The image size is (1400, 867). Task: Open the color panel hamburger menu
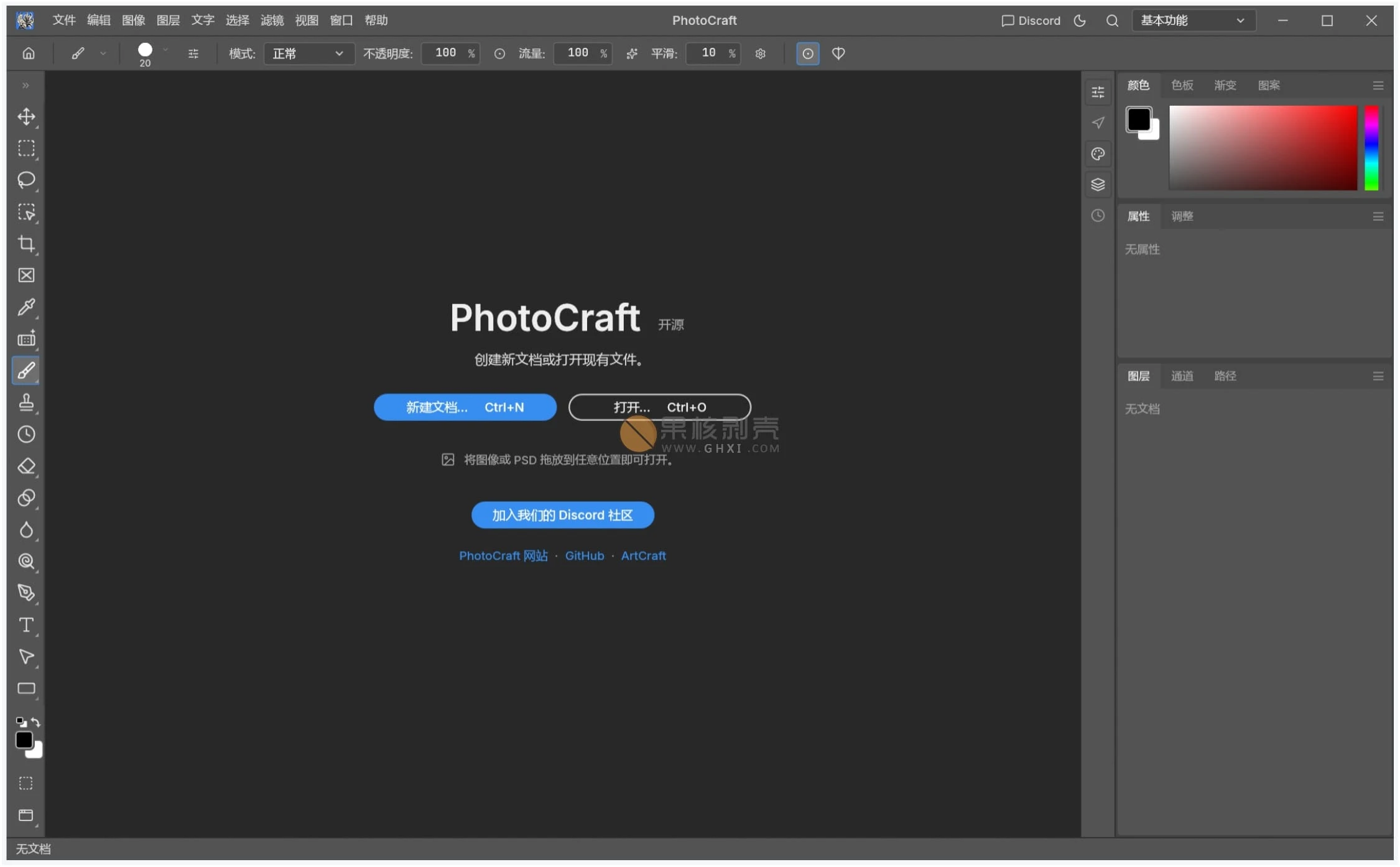1378,86
